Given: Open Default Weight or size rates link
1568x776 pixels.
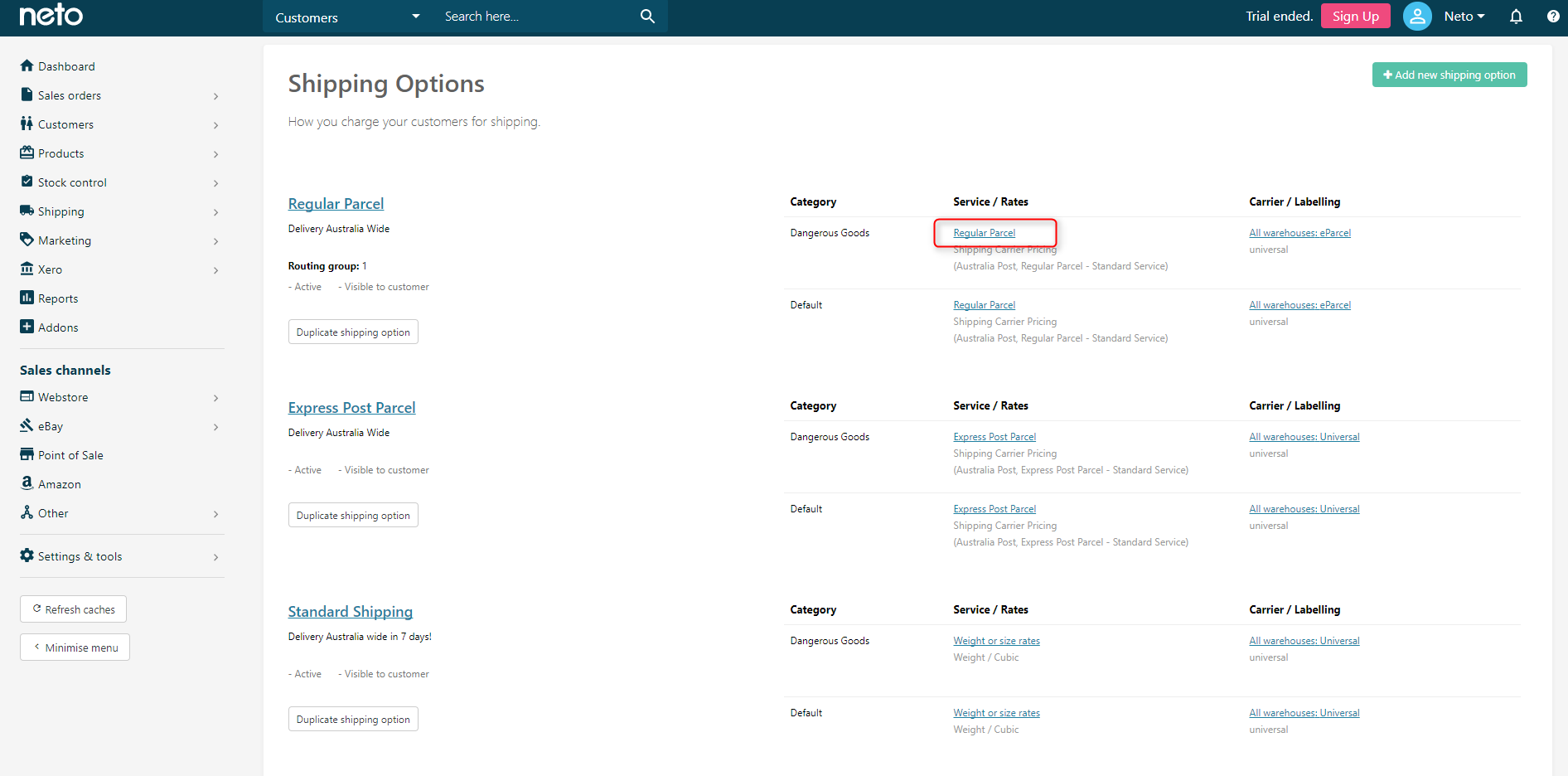Looking at the screenshot, I should click(996, 713).
